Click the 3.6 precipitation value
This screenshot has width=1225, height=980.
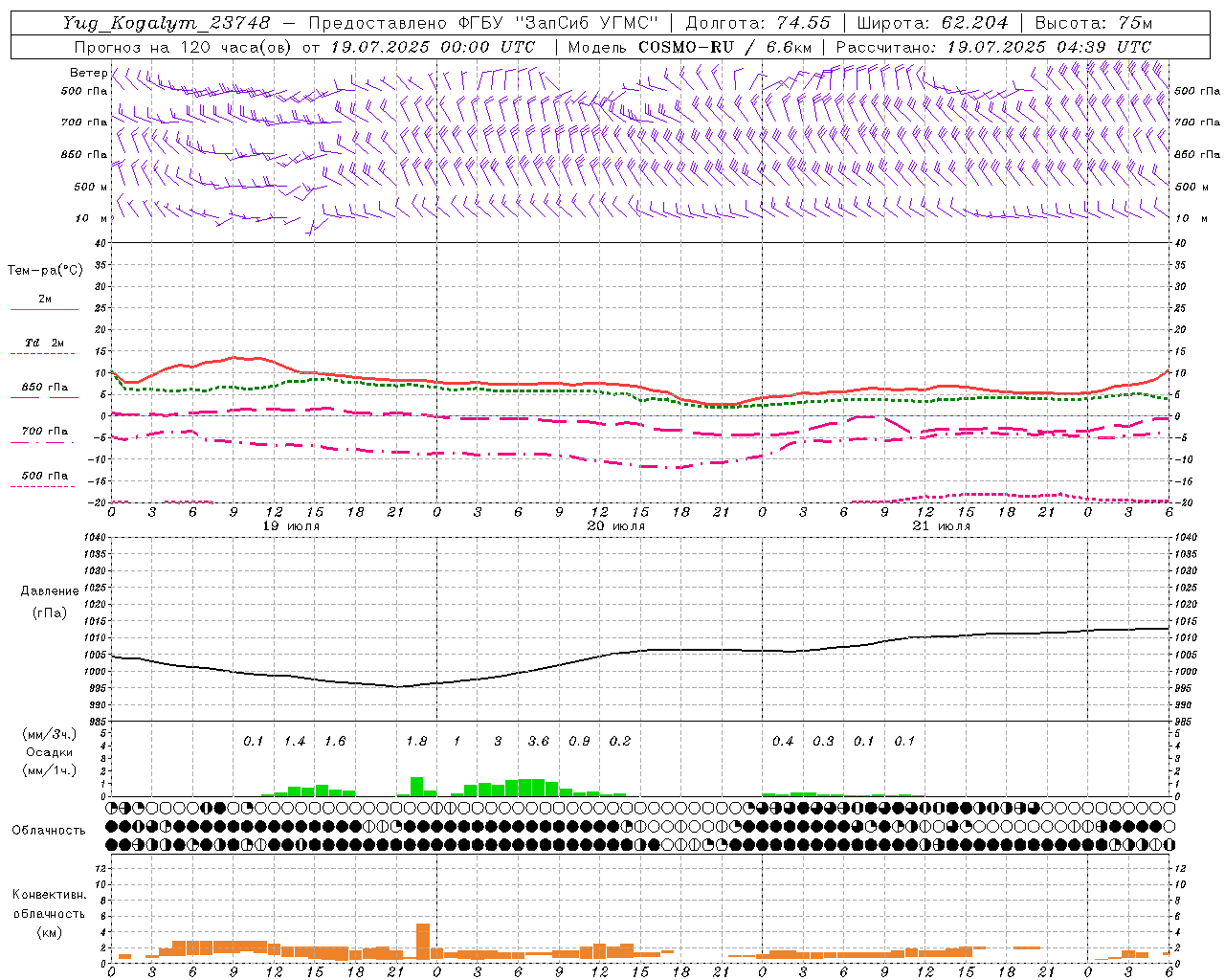coord(539,741)
